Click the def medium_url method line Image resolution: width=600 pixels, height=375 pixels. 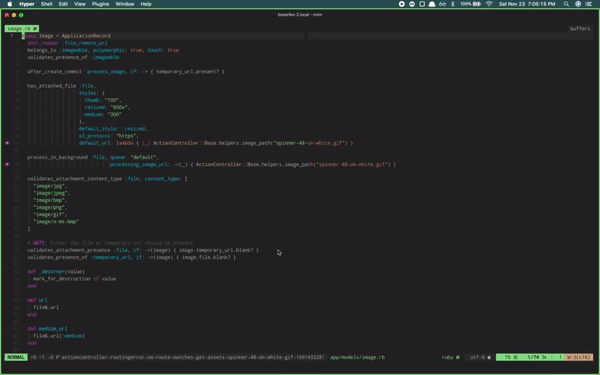pos(47,329)
